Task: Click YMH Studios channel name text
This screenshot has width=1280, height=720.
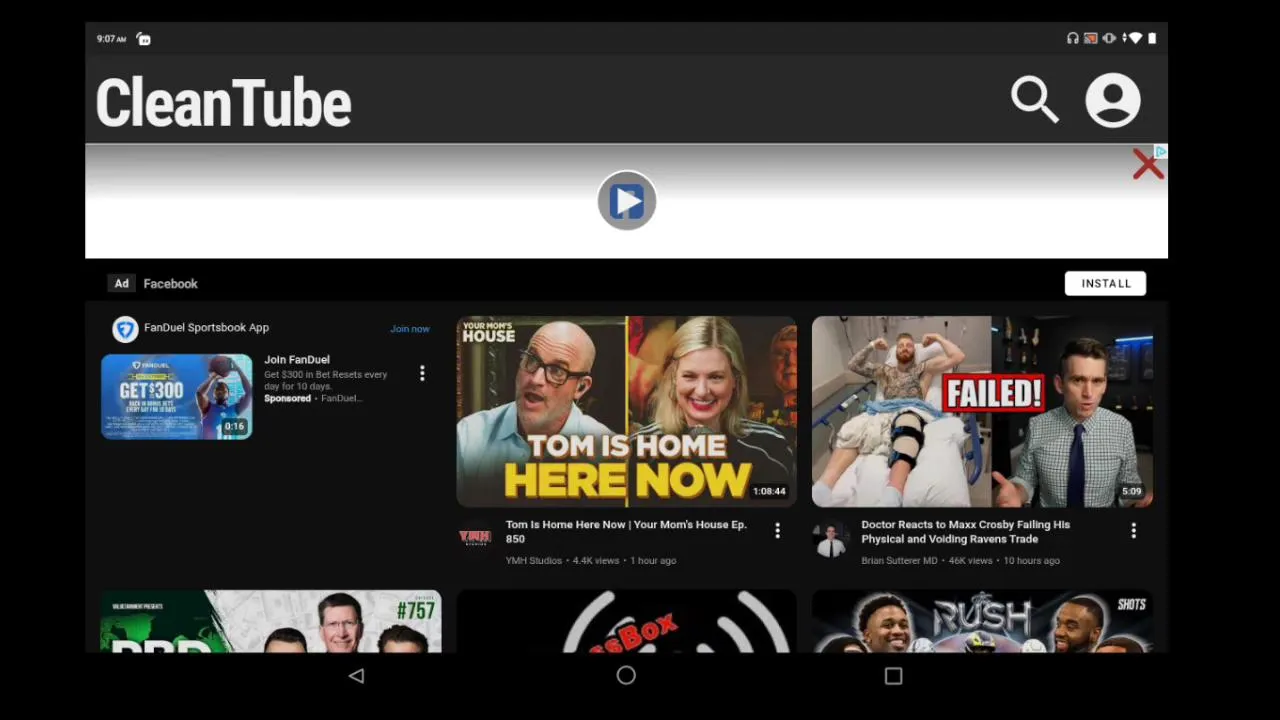Action: (x=534, y=561)
